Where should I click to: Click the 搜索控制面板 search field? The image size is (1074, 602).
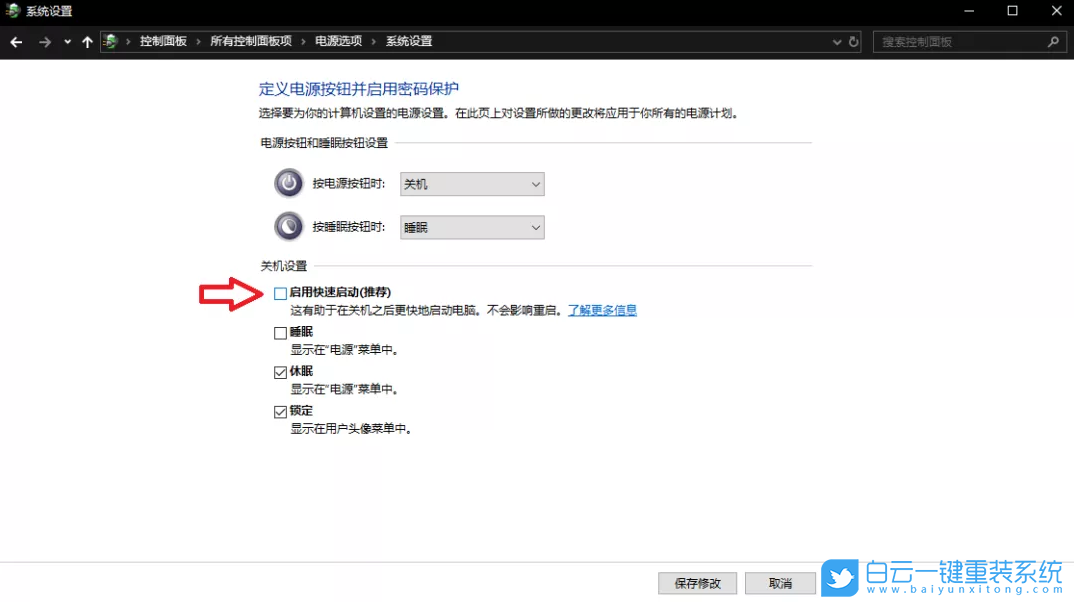(x=960, y=42)
